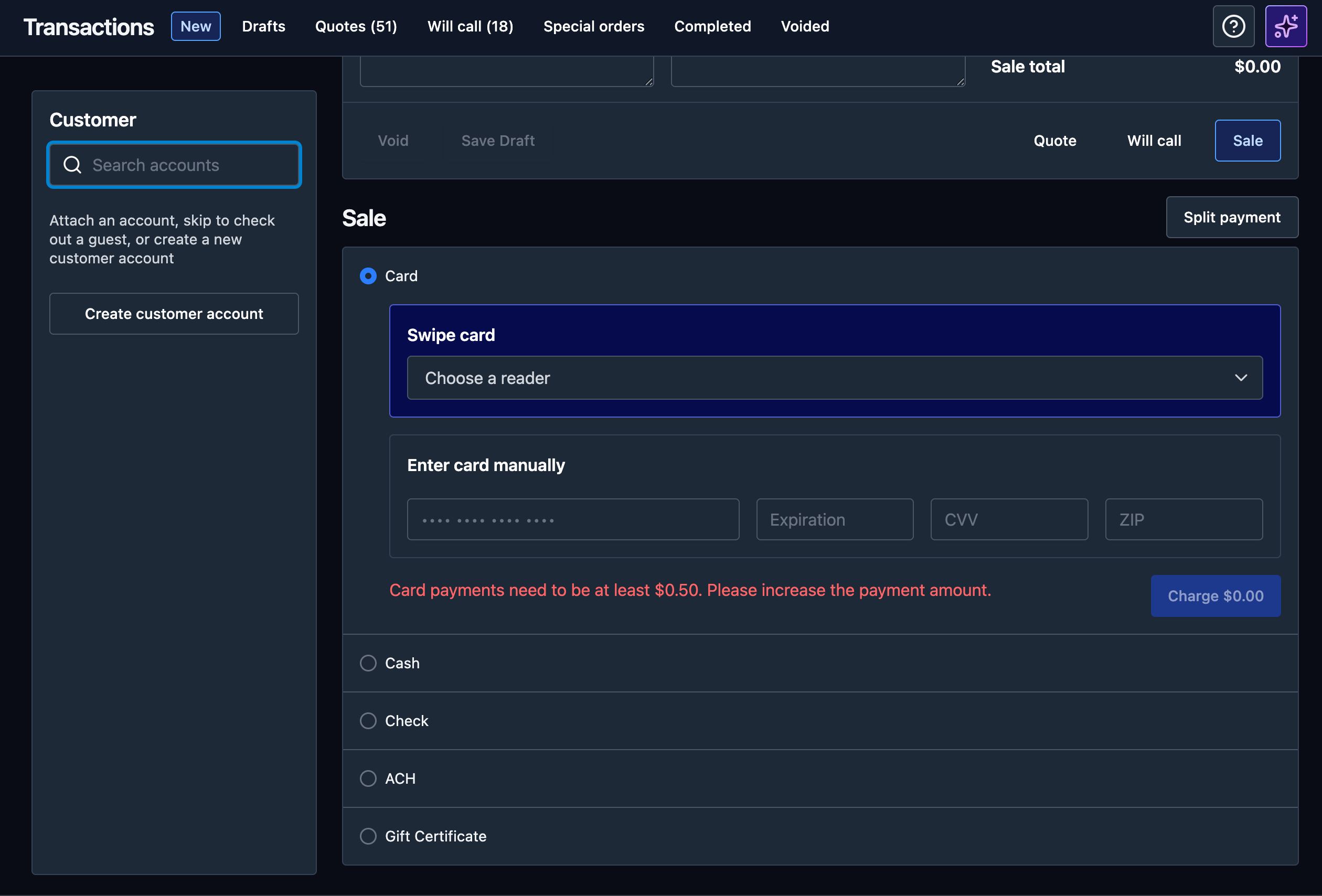The width and height of the screenshot is (1322, 896).
Task: Click the sparkle AI assistant icon
Action: click(1286, 26)
